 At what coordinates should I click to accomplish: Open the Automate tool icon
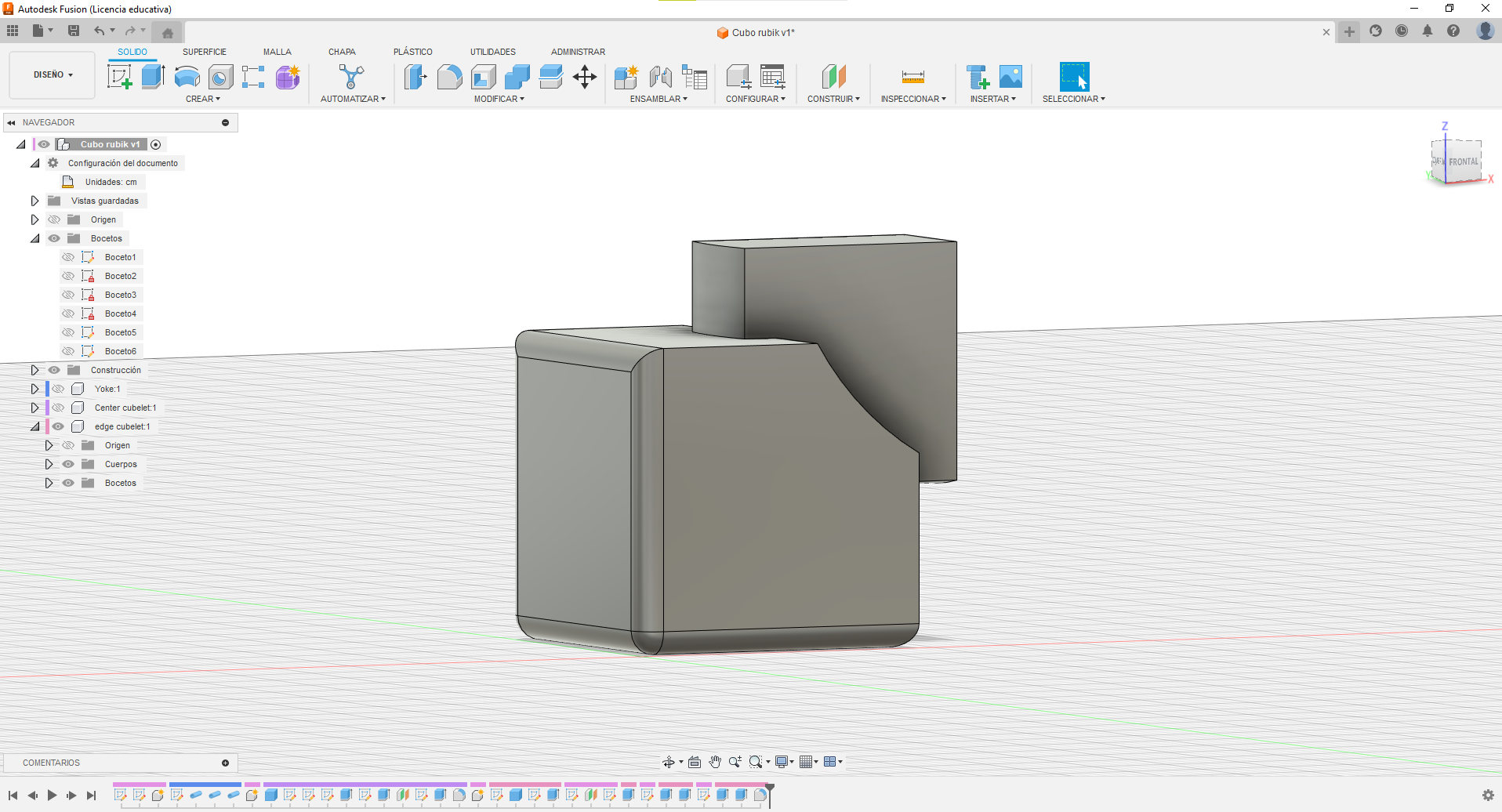click(351, 77)
